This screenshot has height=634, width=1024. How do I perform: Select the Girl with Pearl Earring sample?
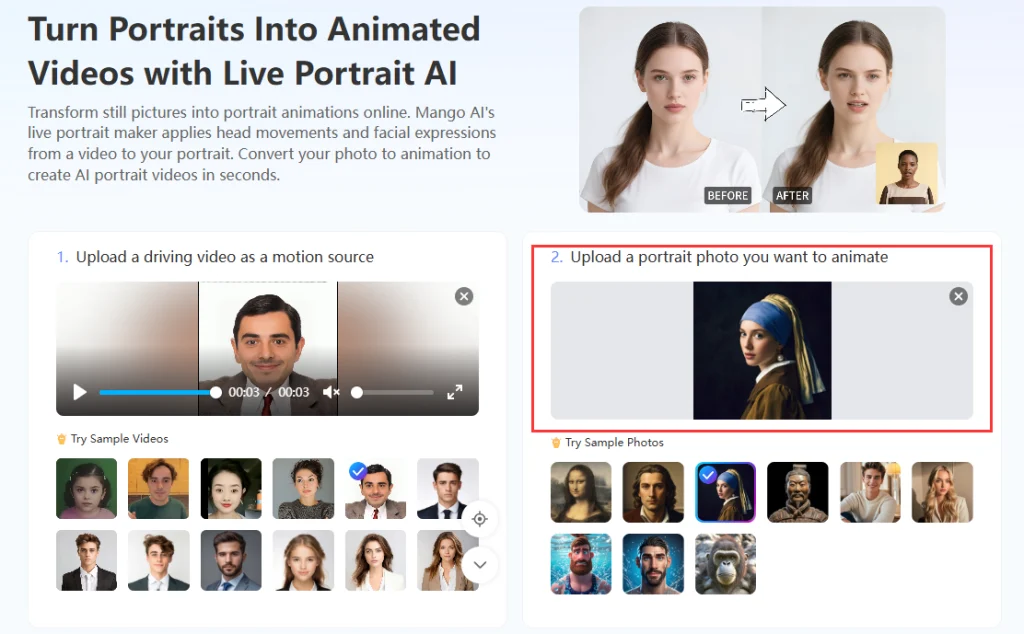pos(725,492)
